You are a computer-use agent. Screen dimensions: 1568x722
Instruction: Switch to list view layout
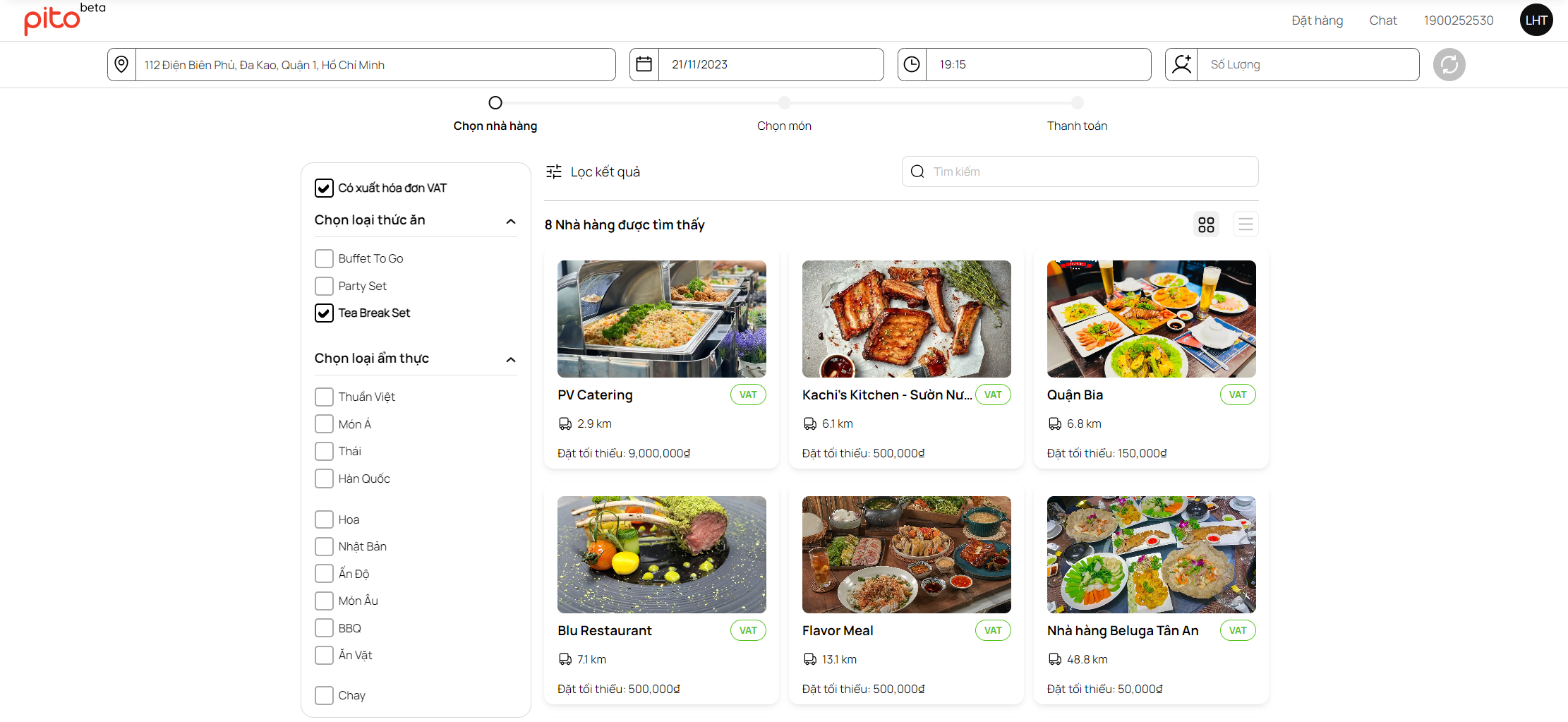1246,224
